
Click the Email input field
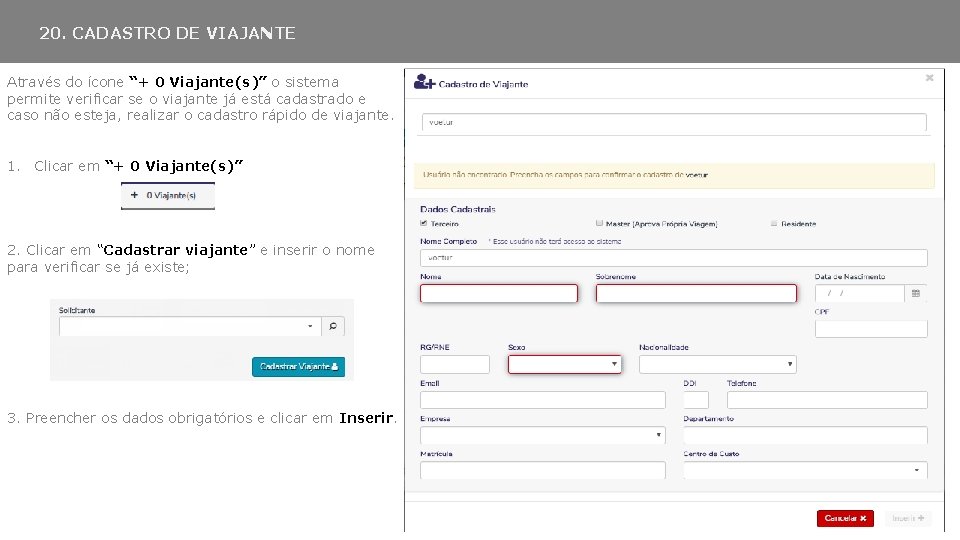coord(542,400)
